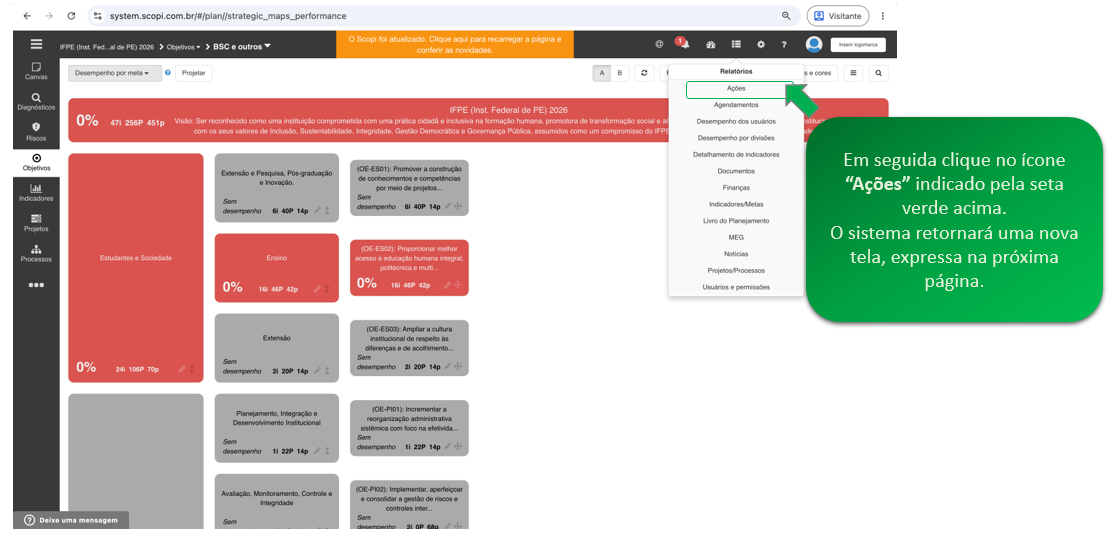Open Processos in the sidebar

36,253
